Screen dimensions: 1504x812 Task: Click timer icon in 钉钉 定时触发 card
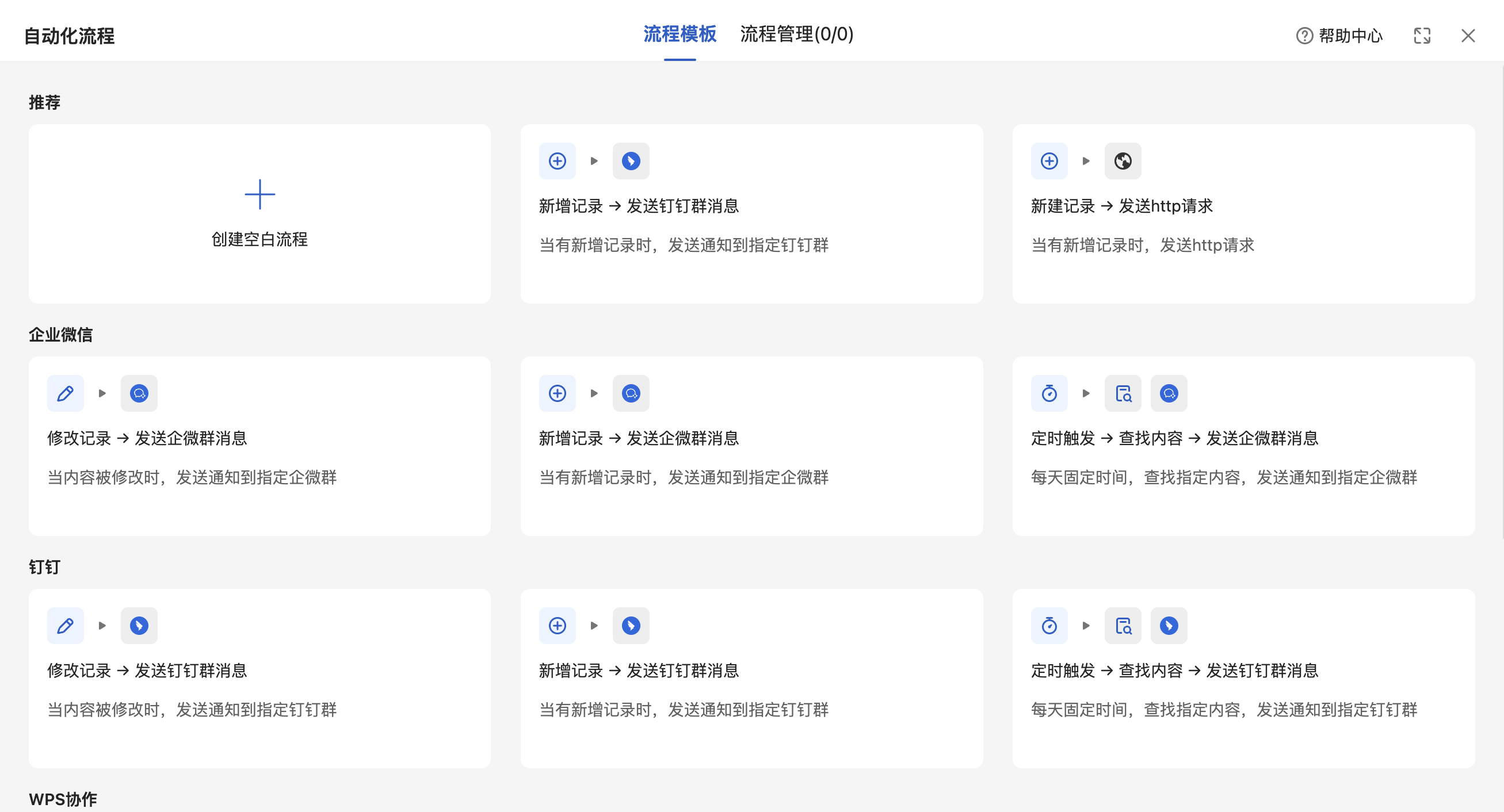click(x=1050, y=626)
